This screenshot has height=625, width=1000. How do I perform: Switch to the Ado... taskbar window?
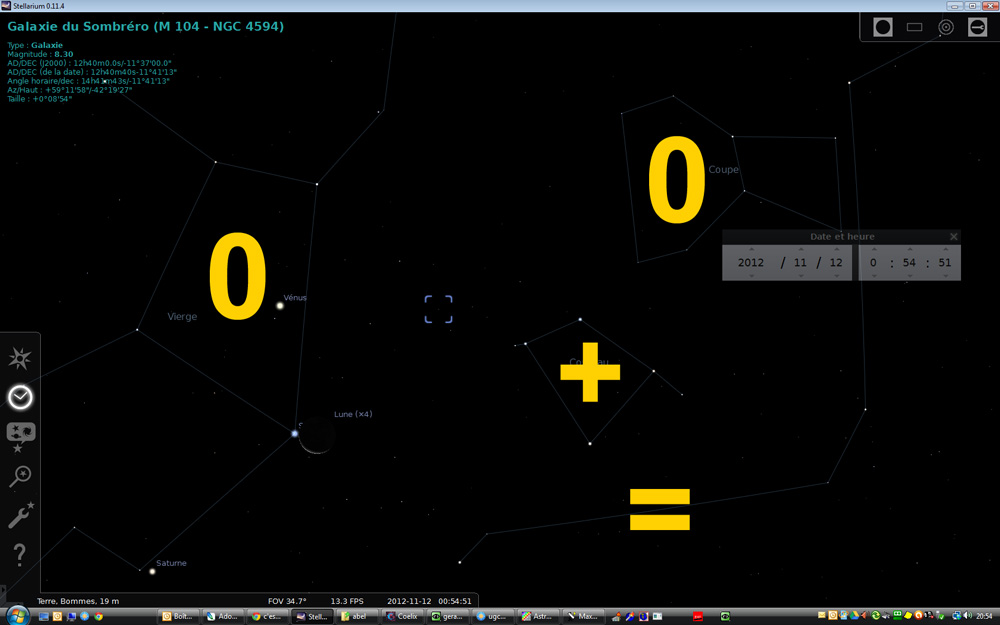223,616
